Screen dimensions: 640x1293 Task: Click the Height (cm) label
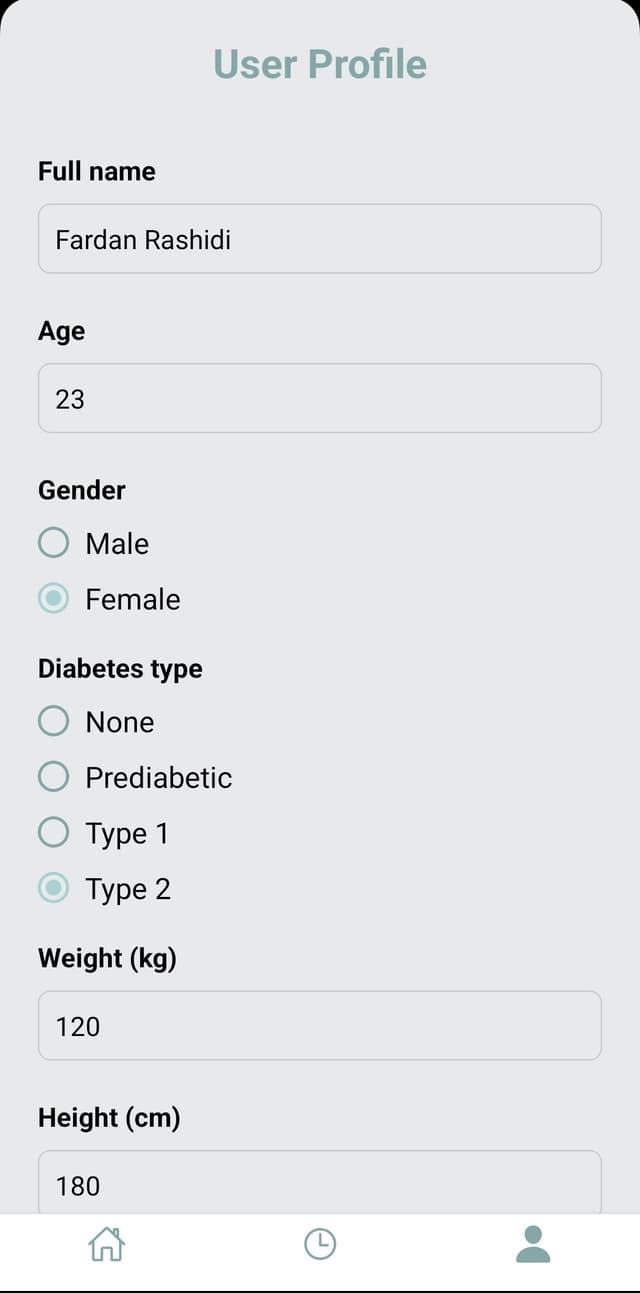pos(109,1117)
